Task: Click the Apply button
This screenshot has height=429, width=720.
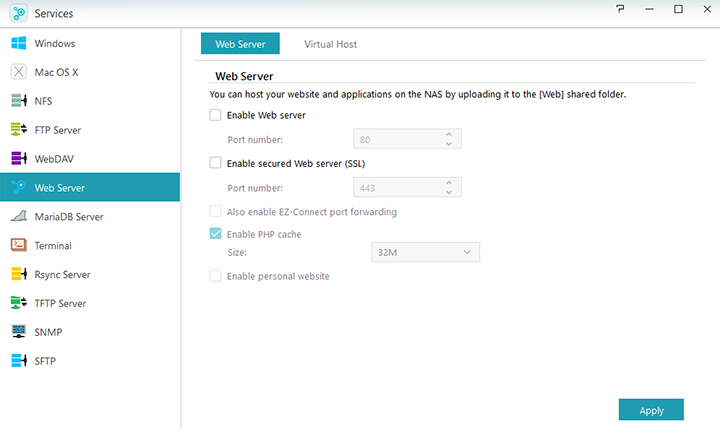Action: coord(651,410)
